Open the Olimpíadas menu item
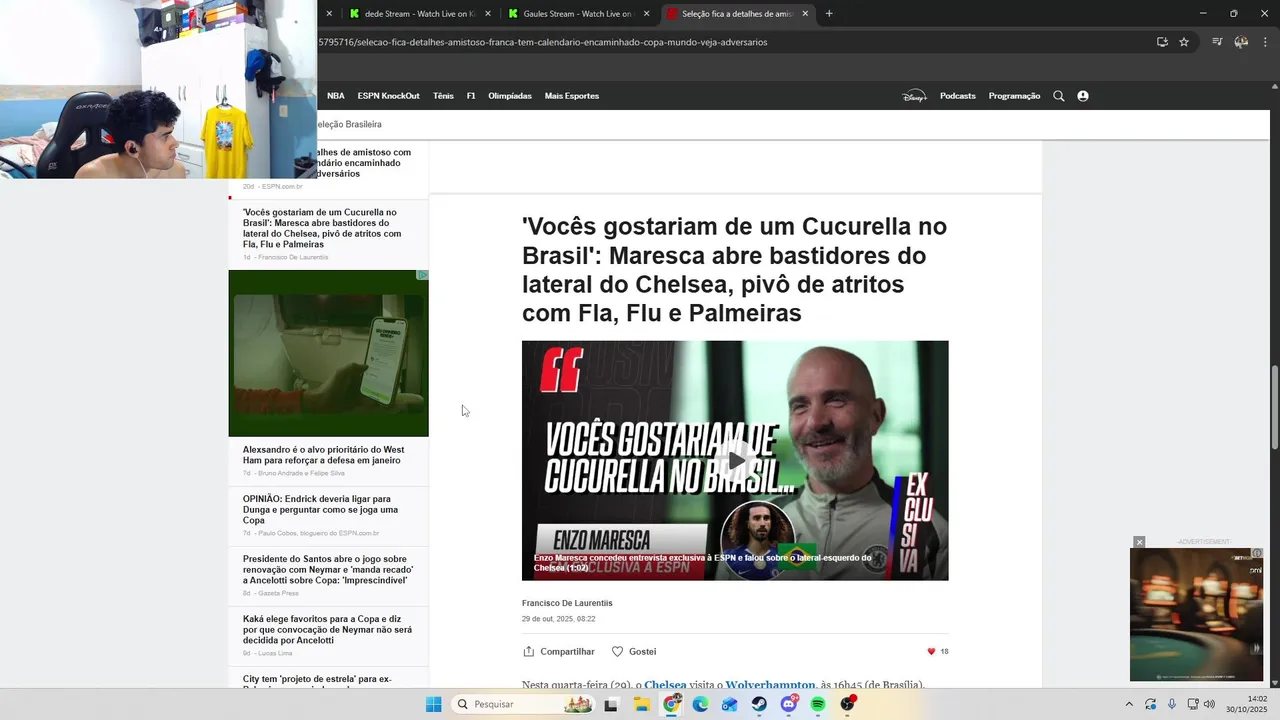 (510, 96)
